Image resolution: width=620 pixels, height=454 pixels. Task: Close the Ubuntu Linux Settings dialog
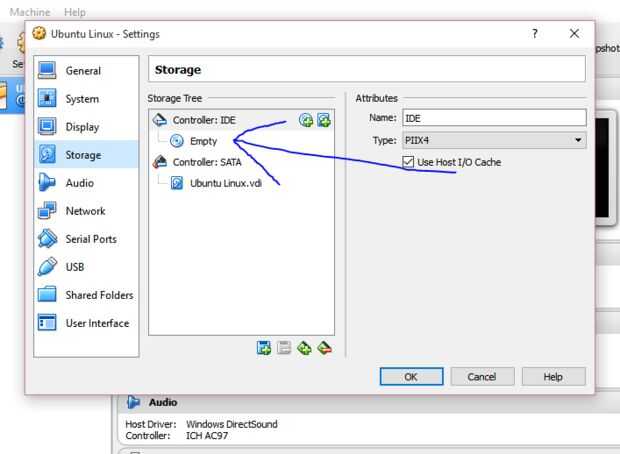(x=574, y=34)
